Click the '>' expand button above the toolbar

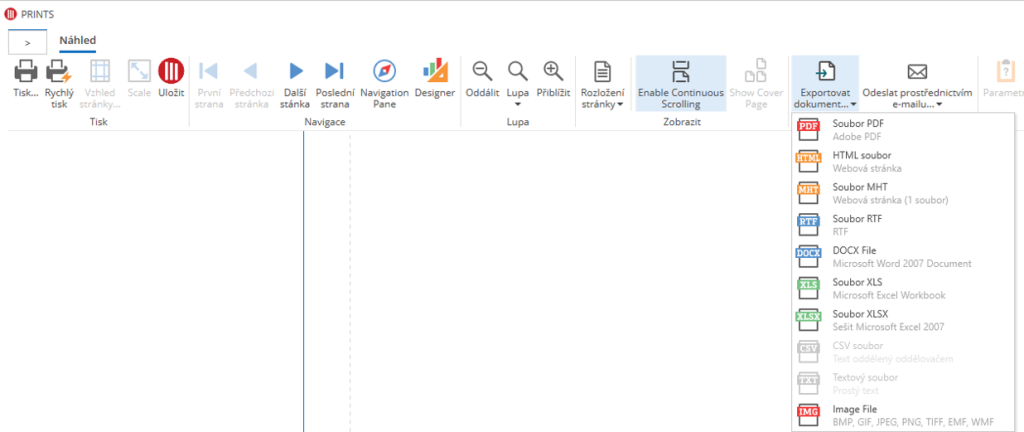(x=28, y=43)
